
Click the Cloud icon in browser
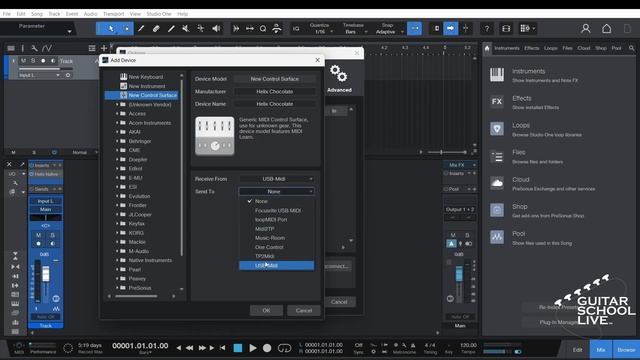[x=497, y=183]
